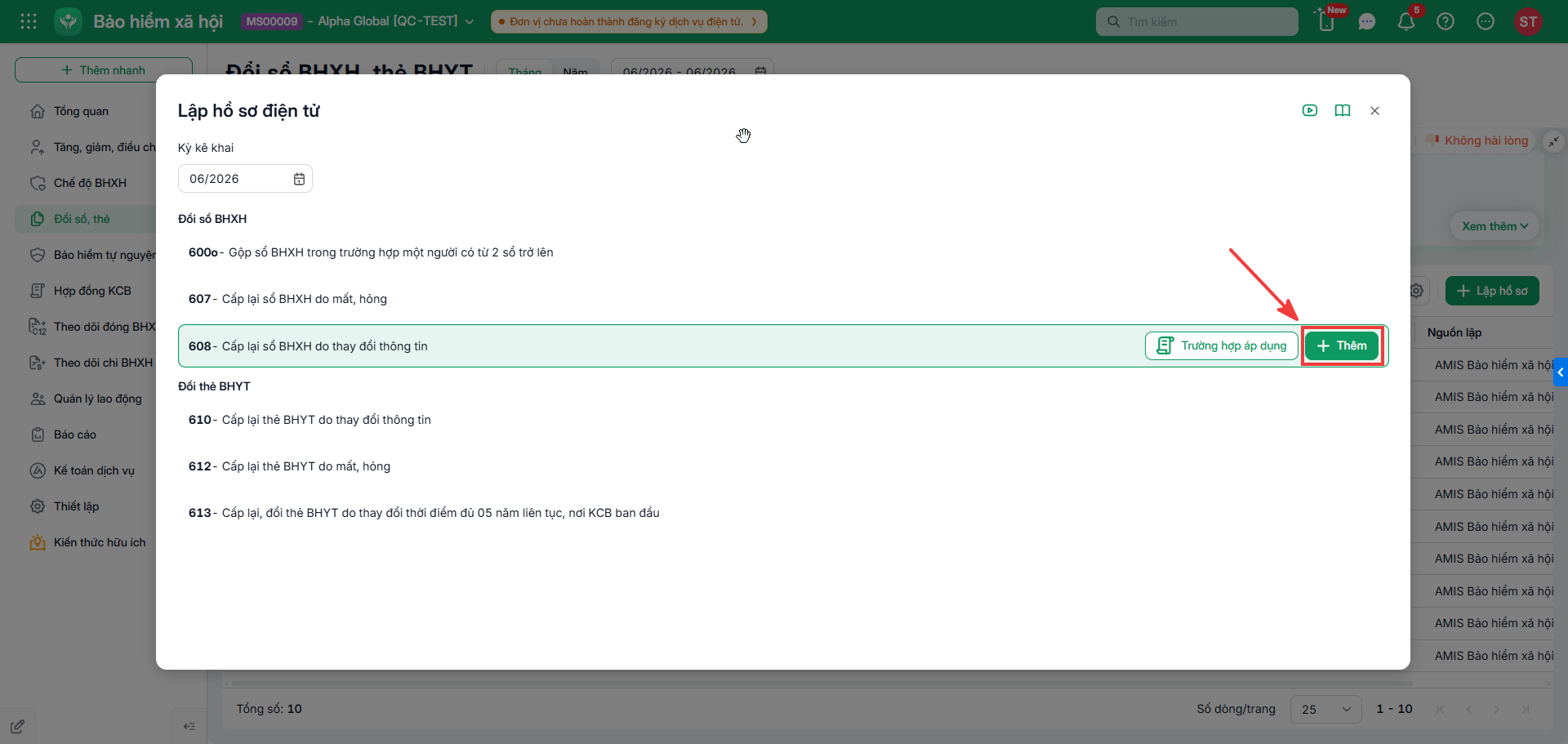Select 612 - Cấp lại thẻ BHYT do mất, hỏng
Screen dimensions: 1568x744
point(783,466)
